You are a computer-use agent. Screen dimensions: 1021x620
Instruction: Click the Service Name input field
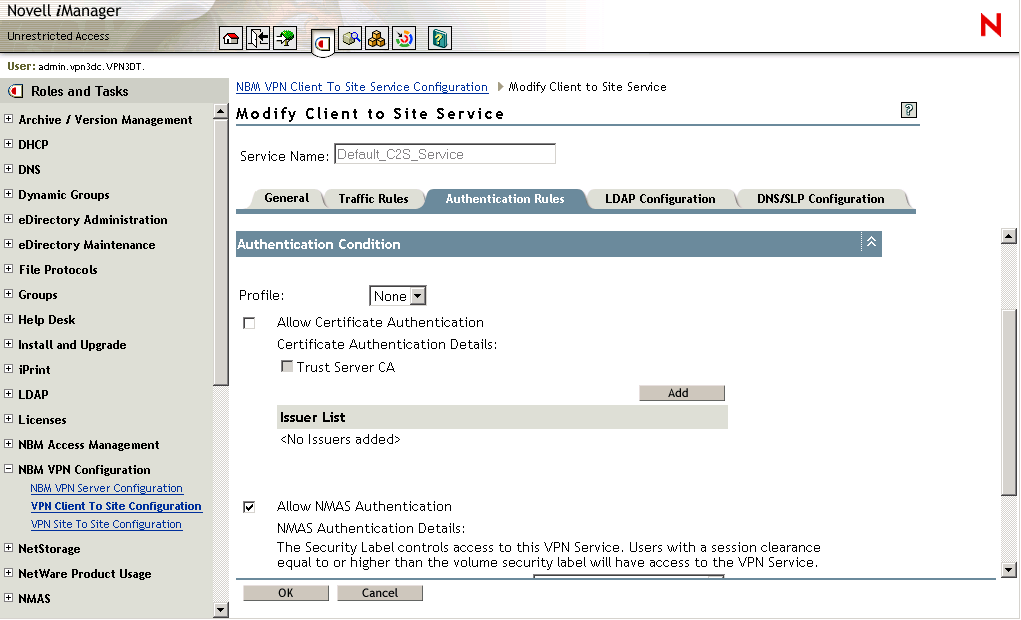(445, 154)
